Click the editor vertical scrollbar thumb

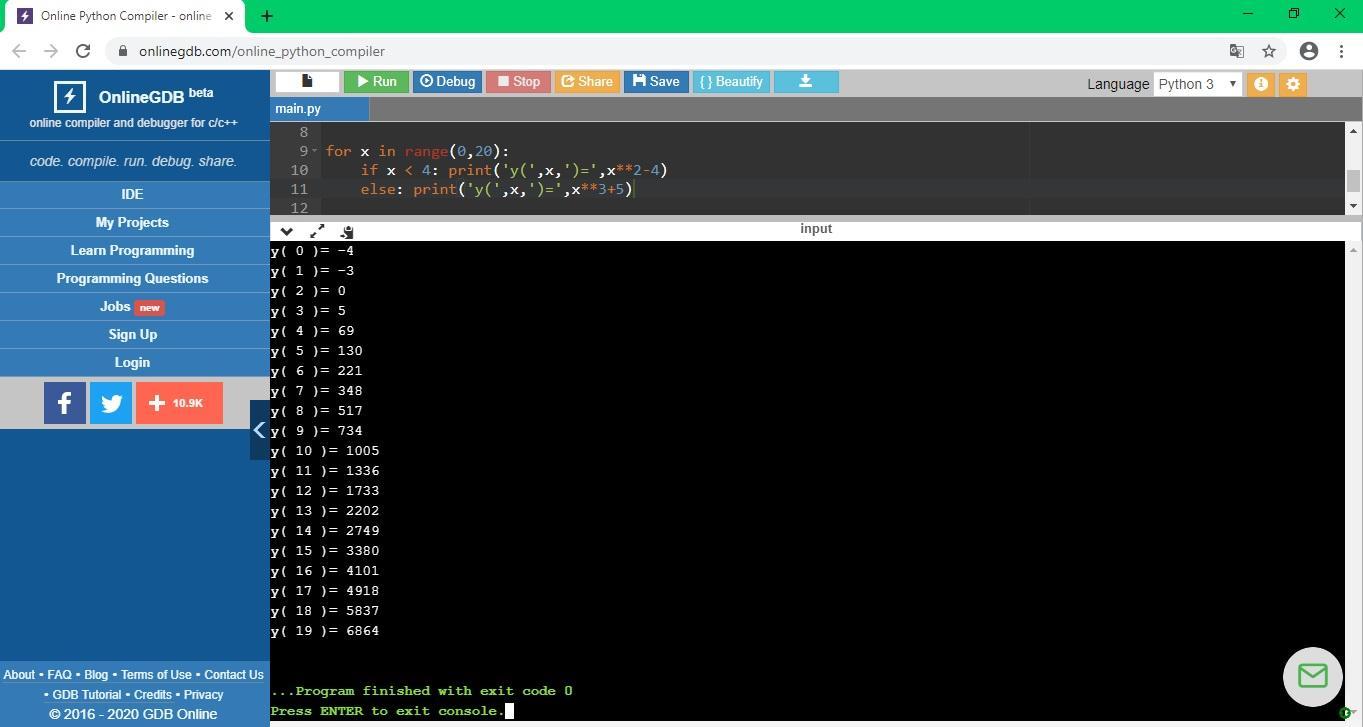click(1353, 181)
